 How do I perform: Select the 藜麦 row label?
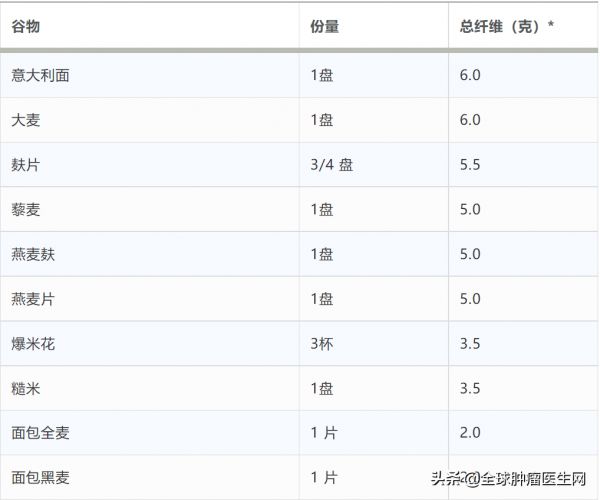pyautogui.click(x=26, y=210)
